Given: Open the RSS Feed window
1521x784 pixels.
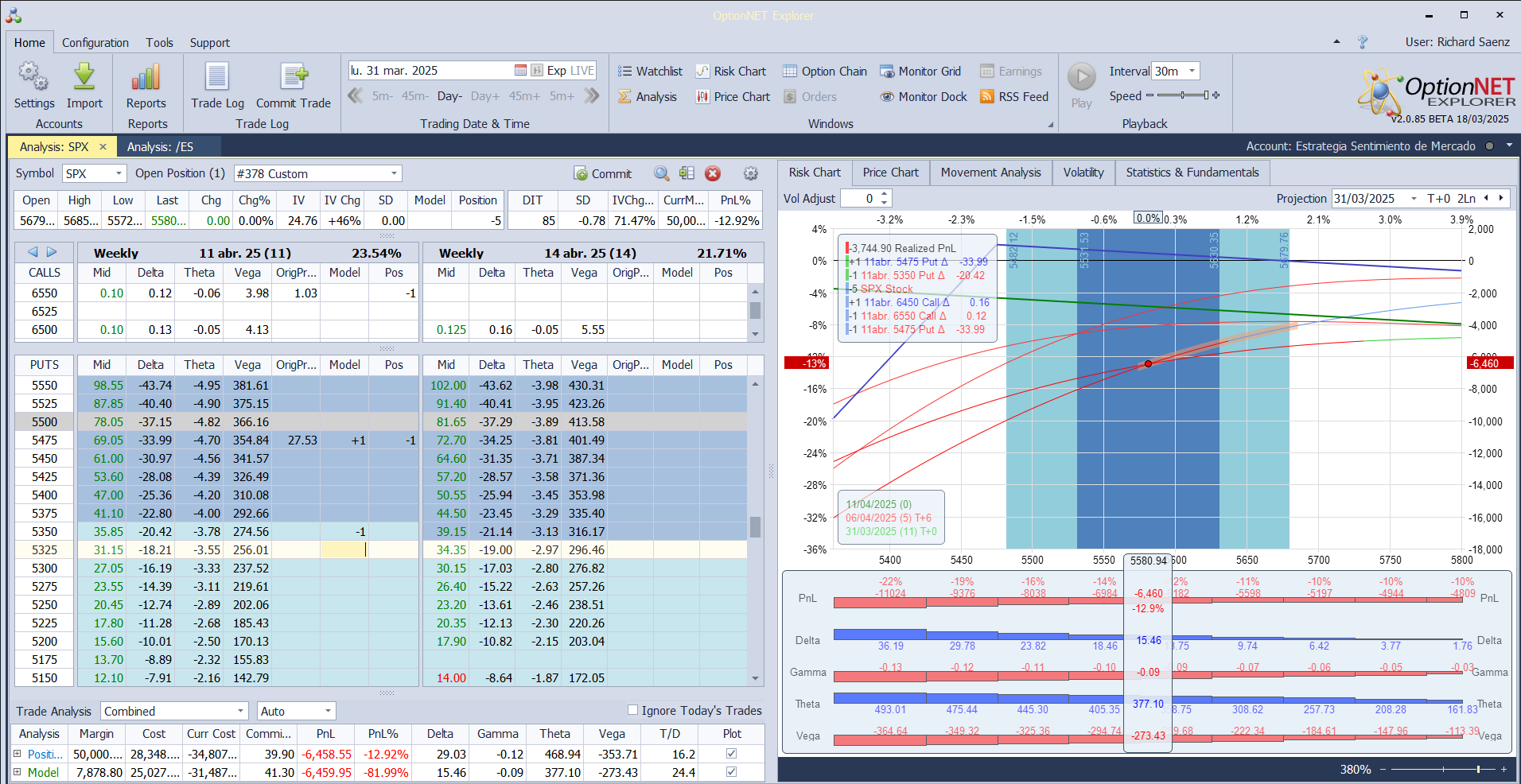Looking at the screenshot, I should [x=1014, y=97].
